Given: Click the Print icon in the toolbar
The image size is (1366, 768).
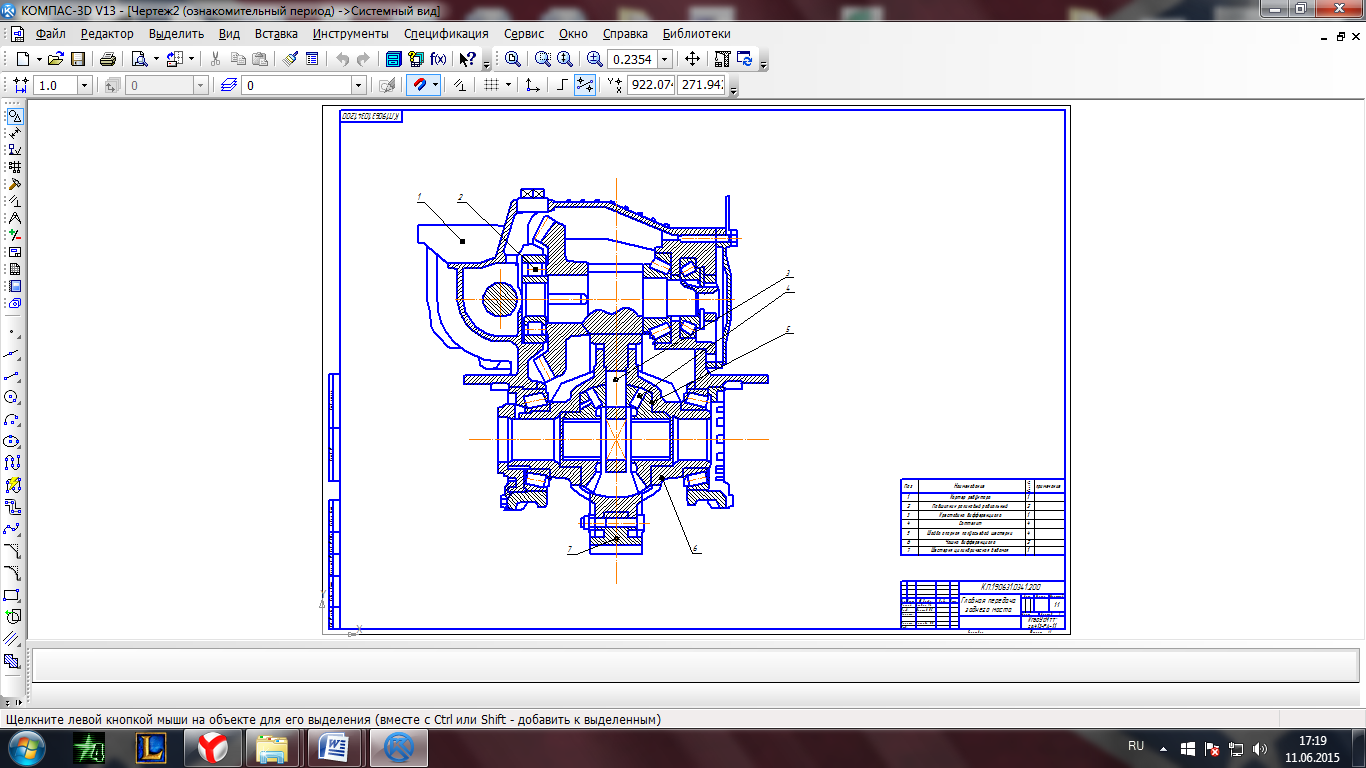Looking at the screenshot, I should click(x=108, y=59).
